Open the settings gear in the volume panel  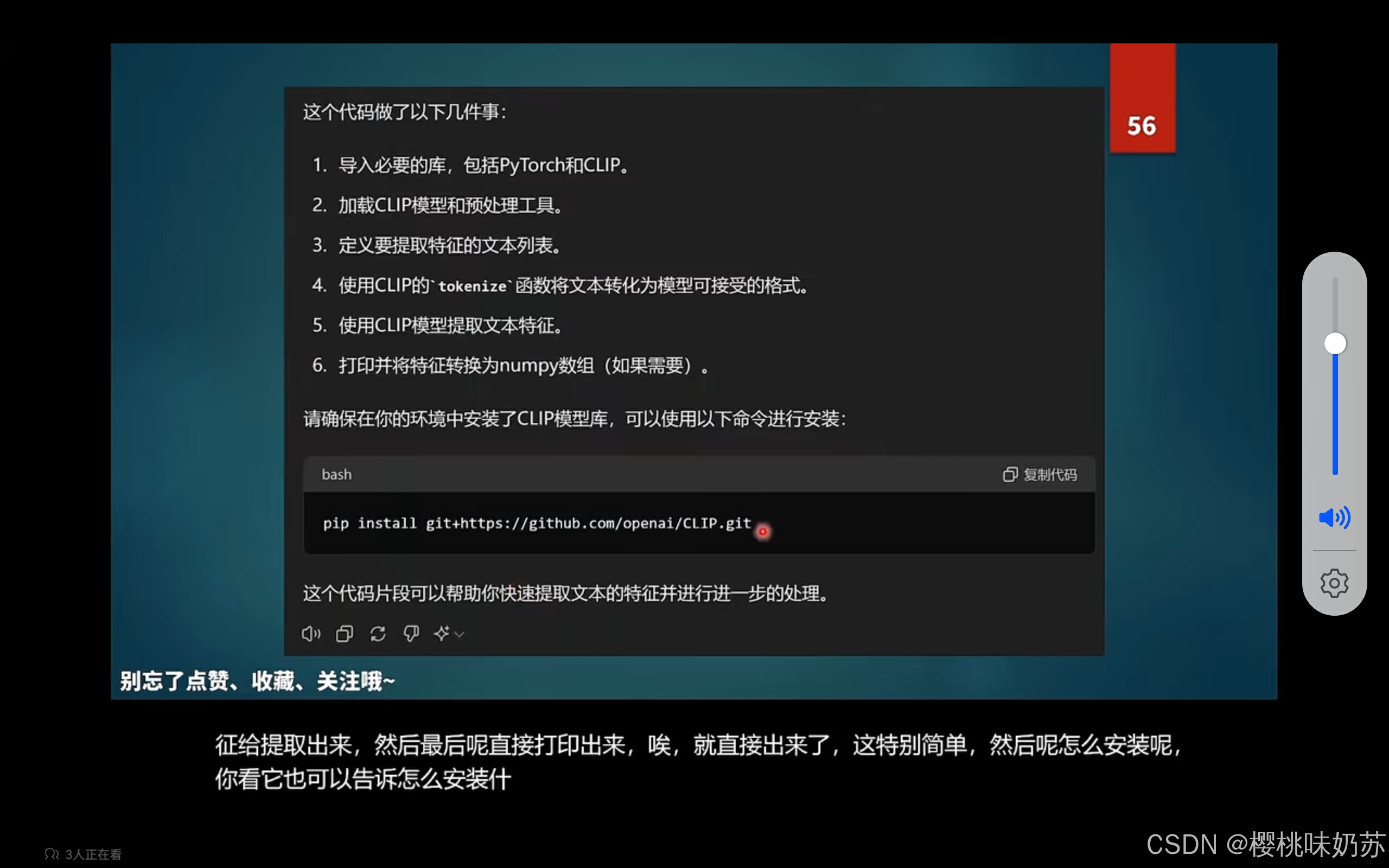click(x=1334, y=583)
